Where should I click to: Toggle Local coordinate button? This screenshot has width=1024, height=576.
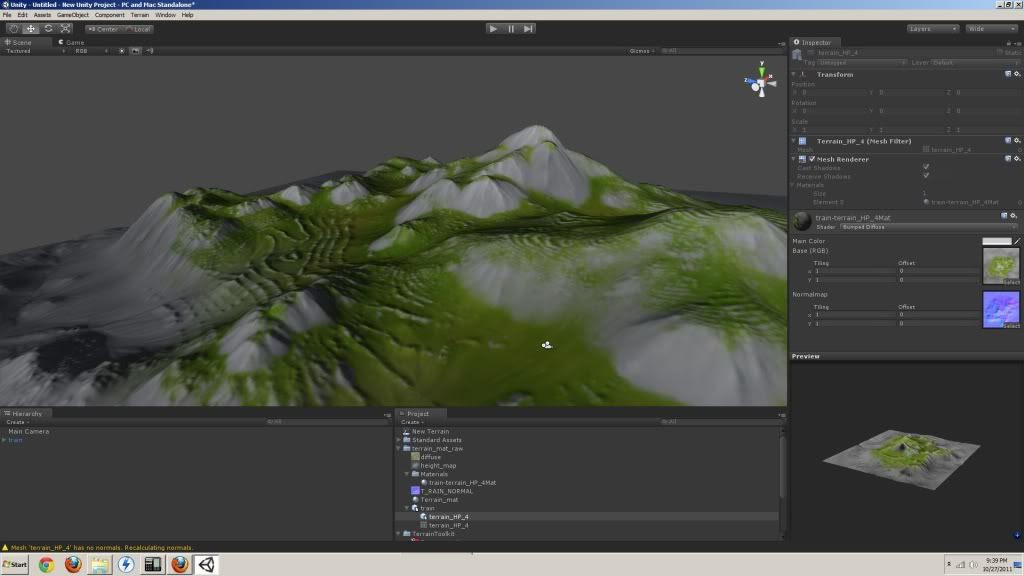pos(138,29)
